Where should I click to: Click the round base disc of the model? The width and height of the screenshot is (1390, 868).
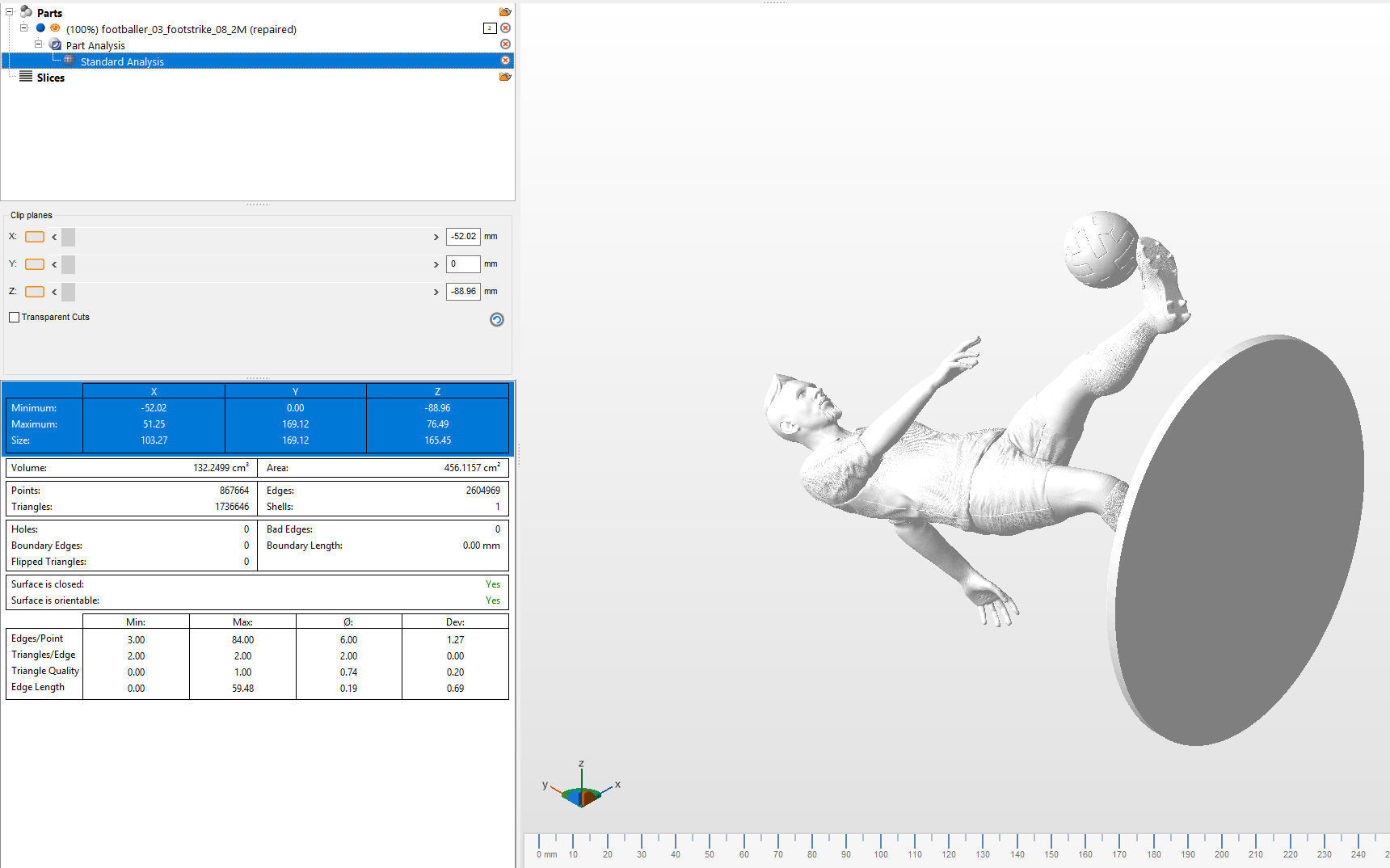[1236, 540]
